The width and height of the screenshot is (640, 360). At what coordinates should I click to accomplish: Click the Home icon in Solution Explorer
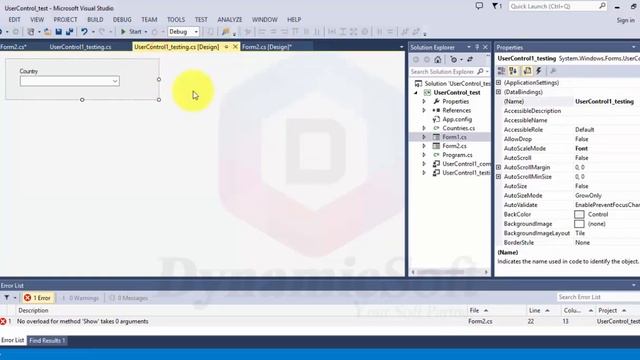coord(438,60)
